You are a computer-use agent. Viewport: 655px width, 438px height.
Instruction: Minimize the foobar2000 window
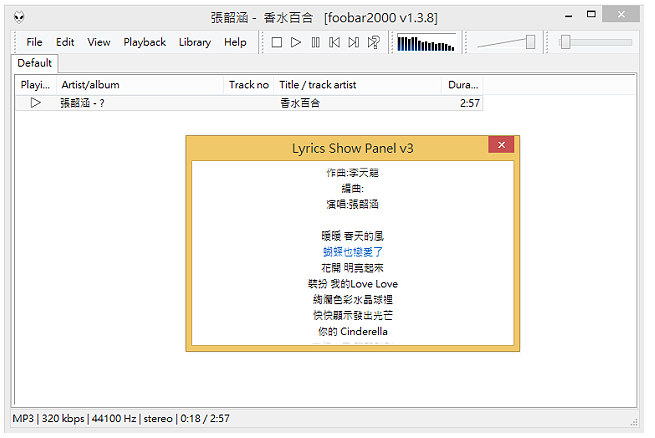click(568, 15)
